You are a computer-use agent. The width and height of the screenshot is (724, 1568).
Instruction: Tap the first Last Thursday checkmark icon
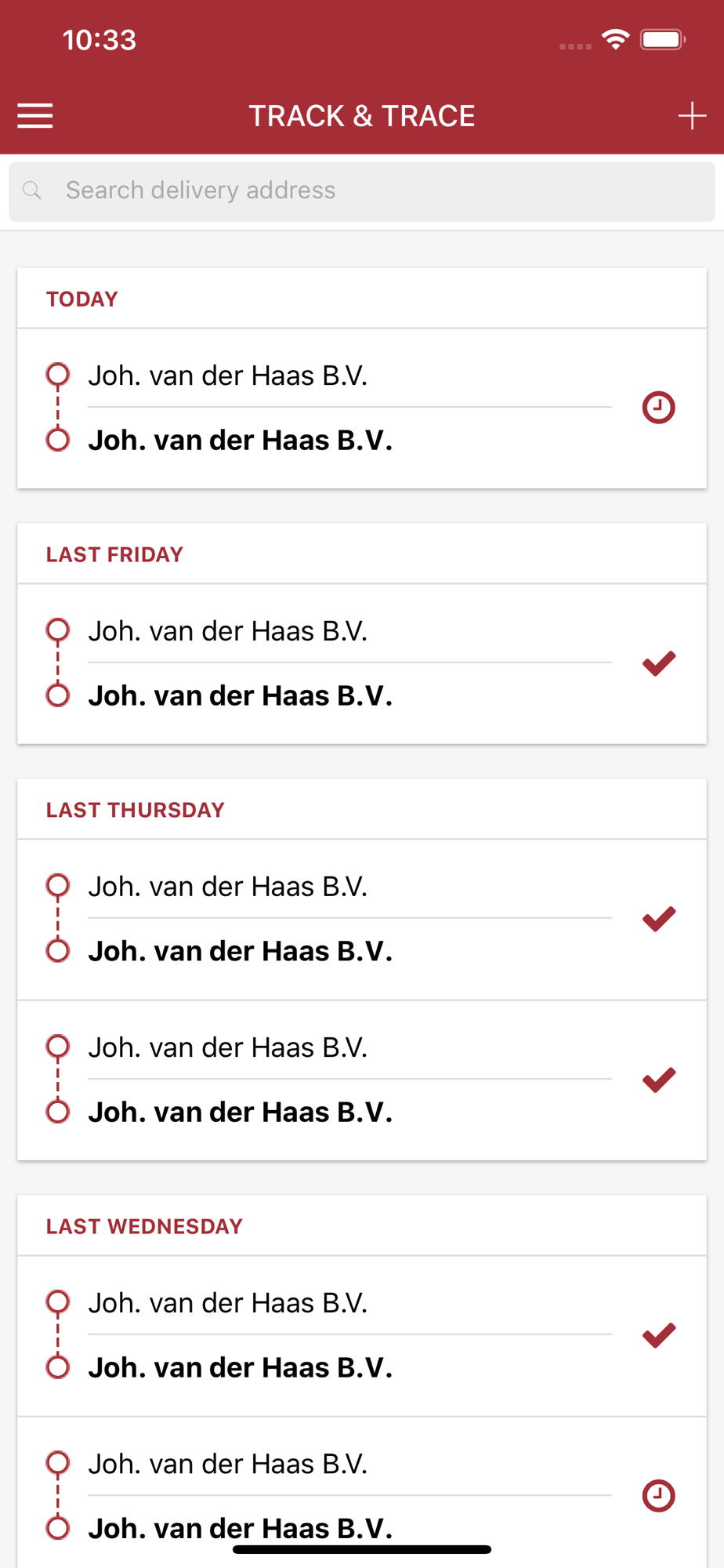tap(659, 919)
